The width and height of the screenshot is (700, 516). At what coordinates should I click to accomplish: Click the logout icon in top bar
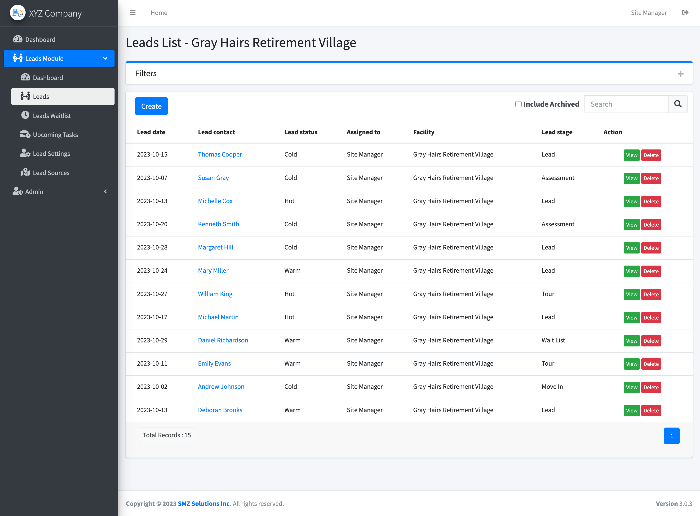[685, 13]
